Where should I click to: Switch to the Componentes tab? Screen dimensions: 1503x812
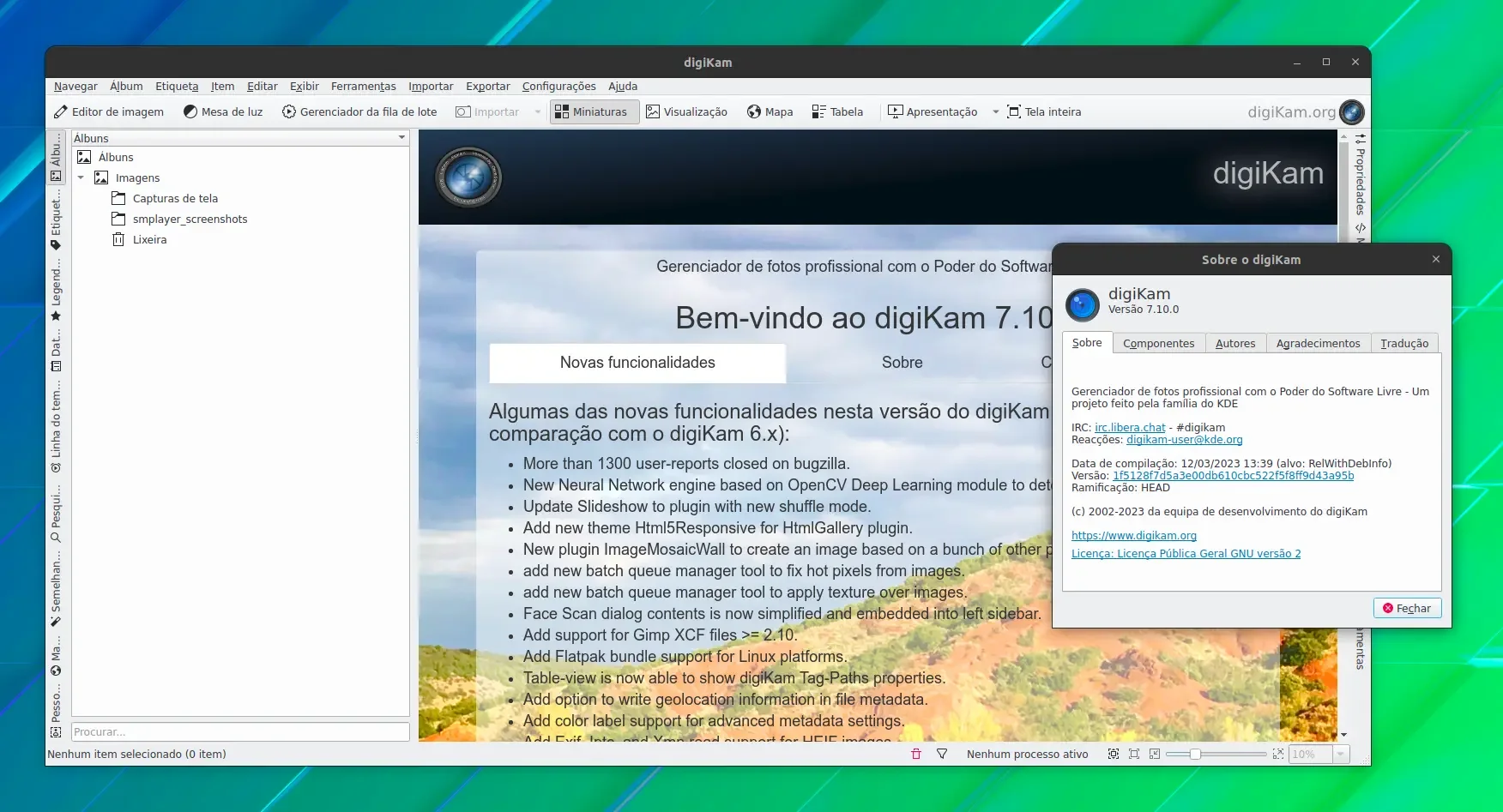click(x=1158, y=343)
